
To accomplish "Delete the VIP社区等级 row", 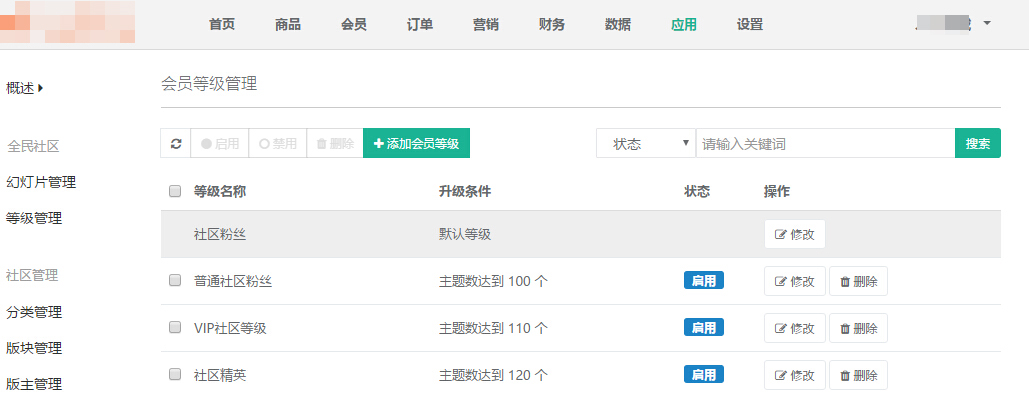I will [x=858, y=329].
